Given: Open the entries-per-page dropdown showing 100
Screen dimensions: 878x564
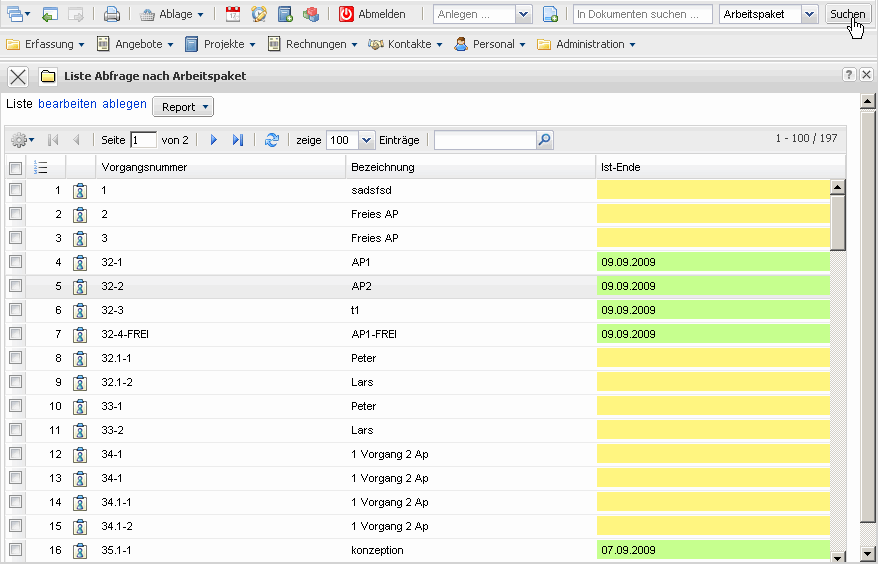Looking at the screenshot, I should pyautogui.click(x=365, y=140).
